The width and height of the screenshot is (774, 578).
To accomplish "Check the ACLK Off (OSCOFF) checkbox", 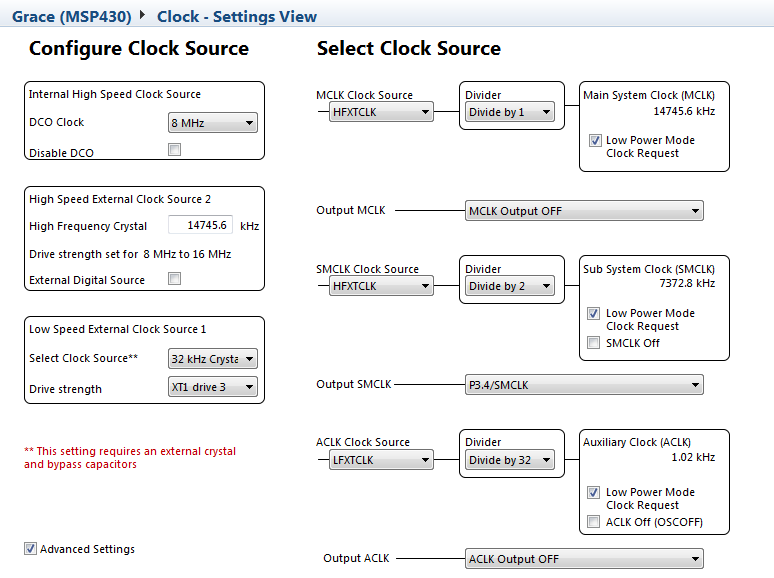I will click(595, 522).
